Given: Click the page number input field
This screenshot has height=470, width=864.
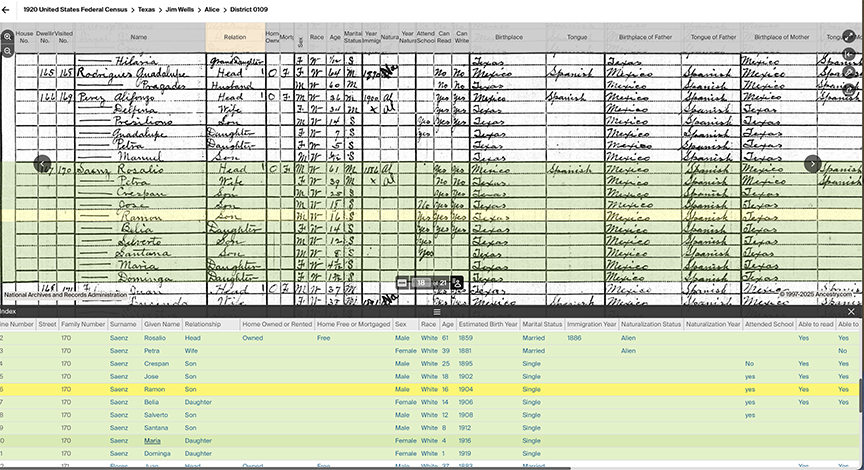Looking at the screenshot, I should tap(422, 283).
